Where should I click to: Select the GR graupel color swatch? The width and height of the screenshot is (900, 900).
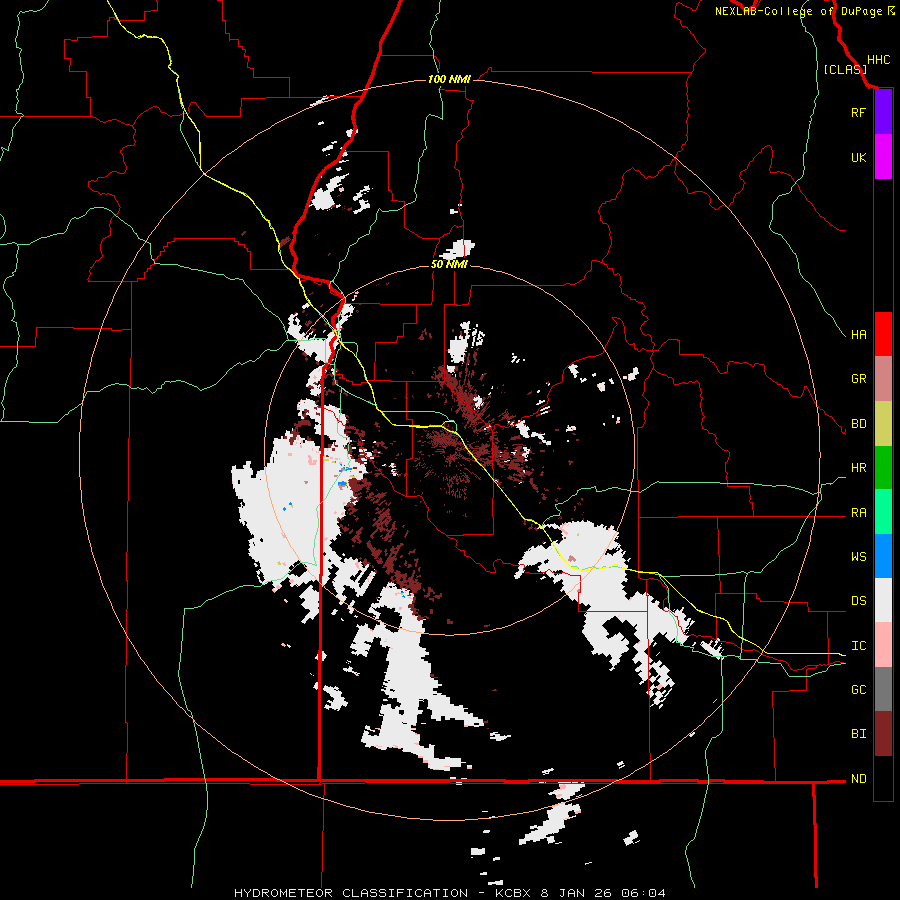click(883, 379)
